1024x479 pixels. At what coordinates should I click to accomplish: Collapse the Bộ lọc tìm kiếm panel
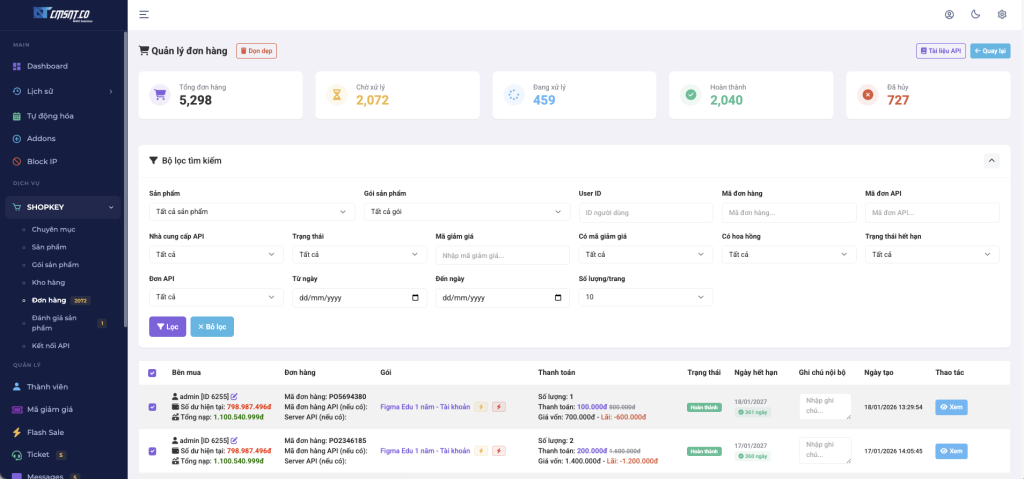(x=991, y=160)
